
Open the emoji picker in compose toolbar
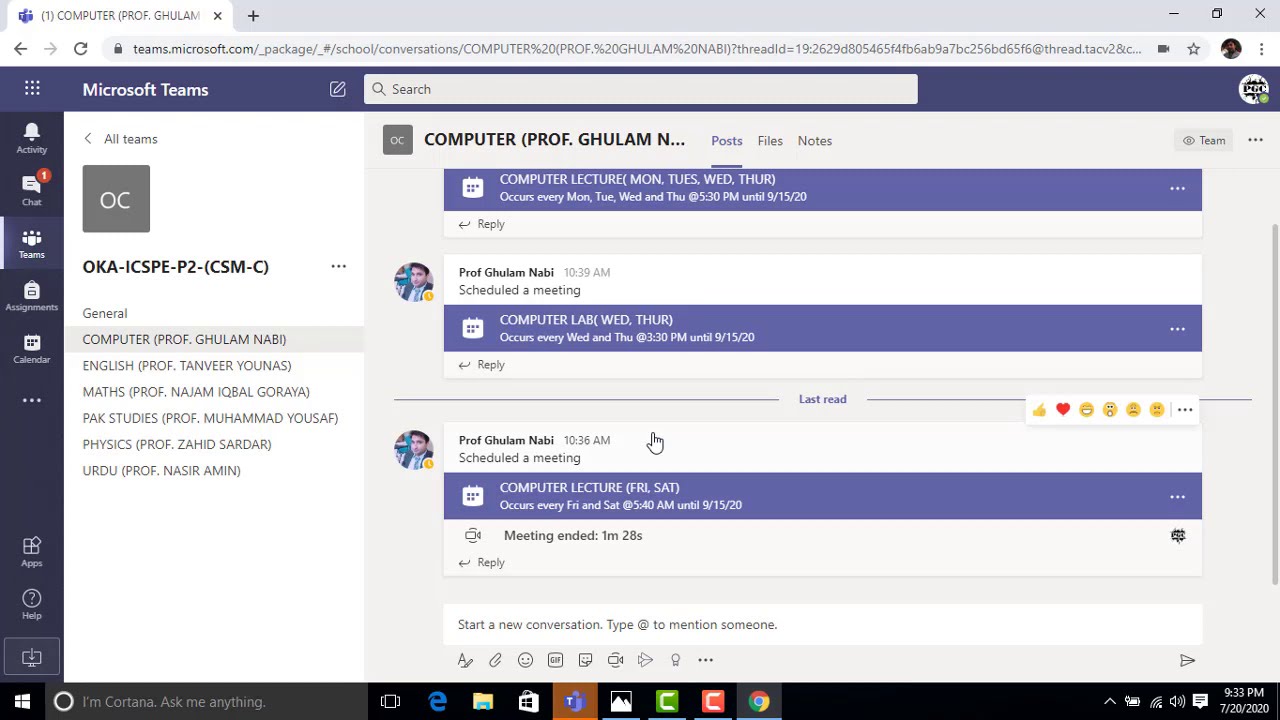525,660
